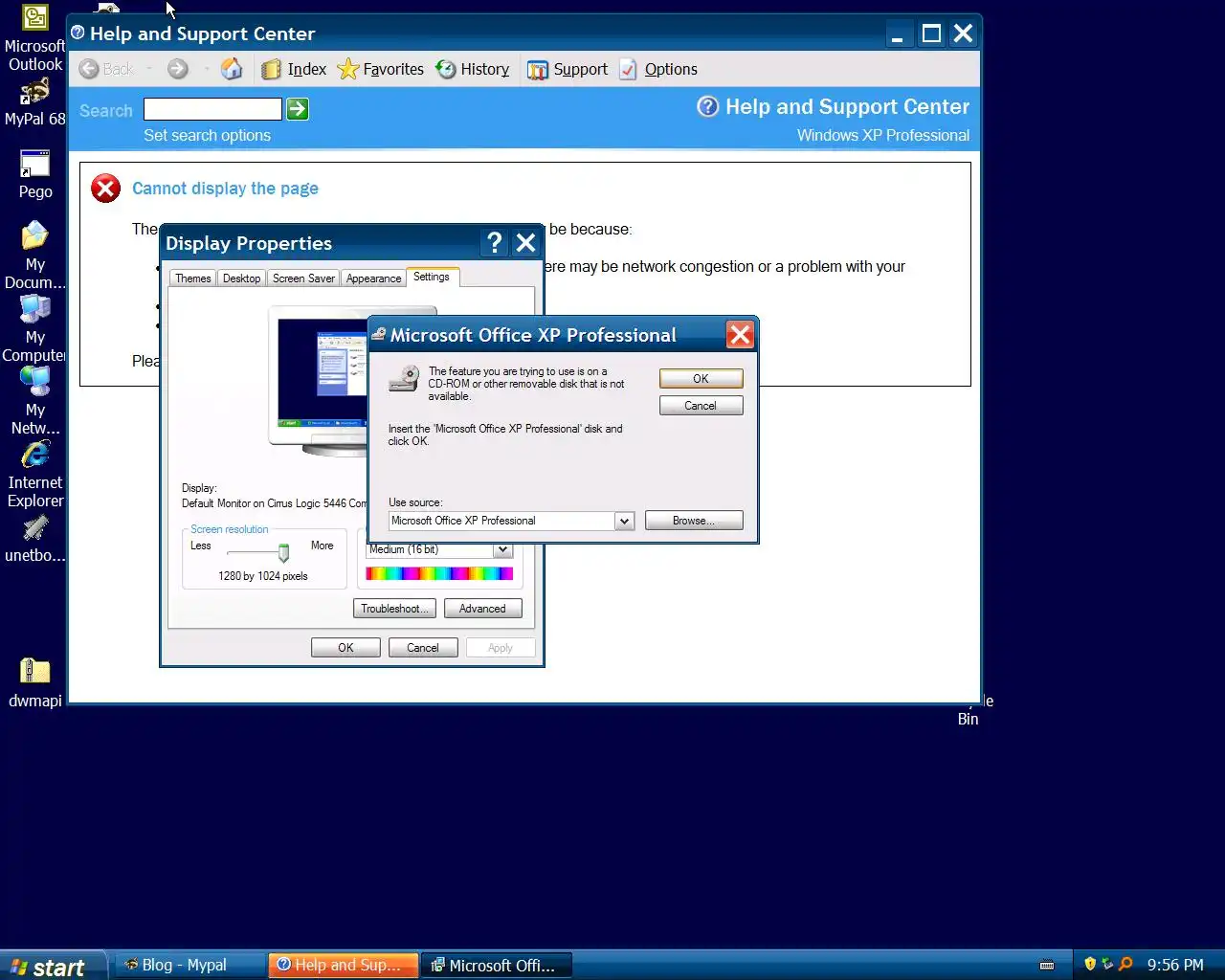Switch to Blog - Mypal taskbar button
Viewport: 1225px width, 980px height.
tap(189, 965)
